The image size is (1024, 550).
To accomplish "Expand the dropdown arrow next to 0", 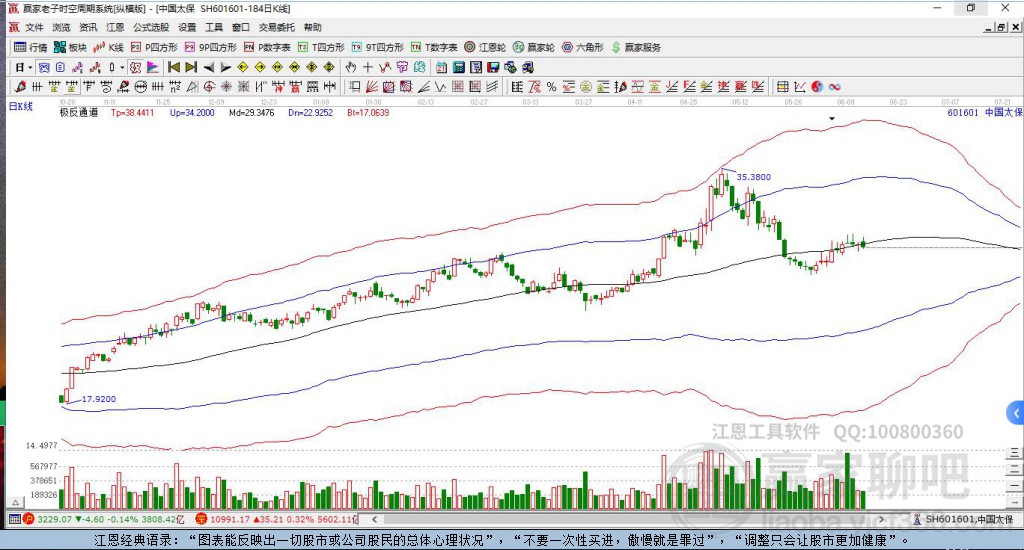I will point(122,67).
